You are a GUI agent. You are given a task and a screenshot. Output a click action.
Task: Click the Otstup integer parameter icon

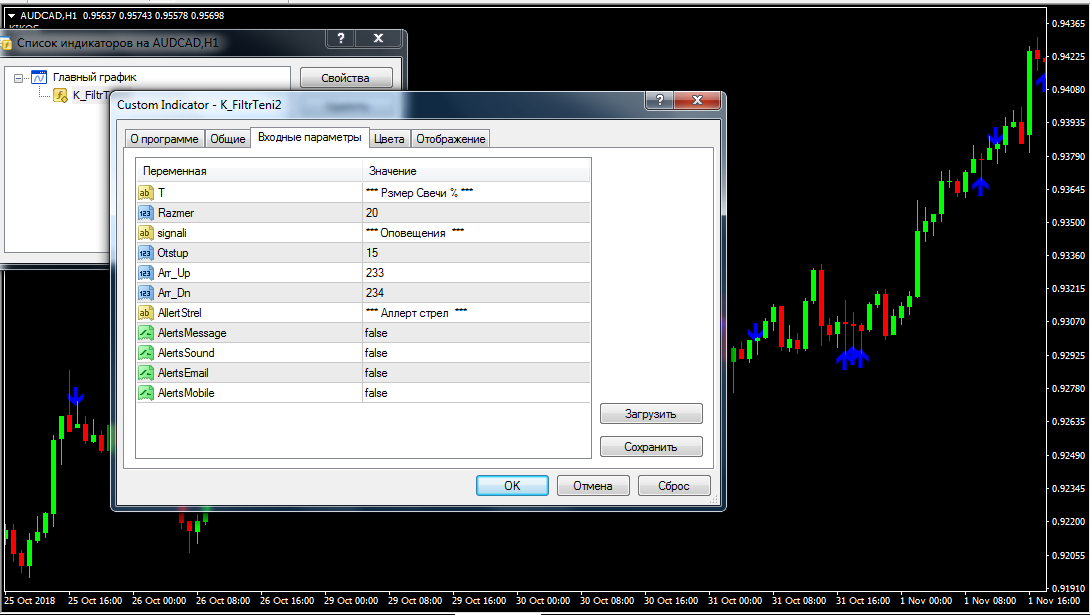[x=145, y=253]
